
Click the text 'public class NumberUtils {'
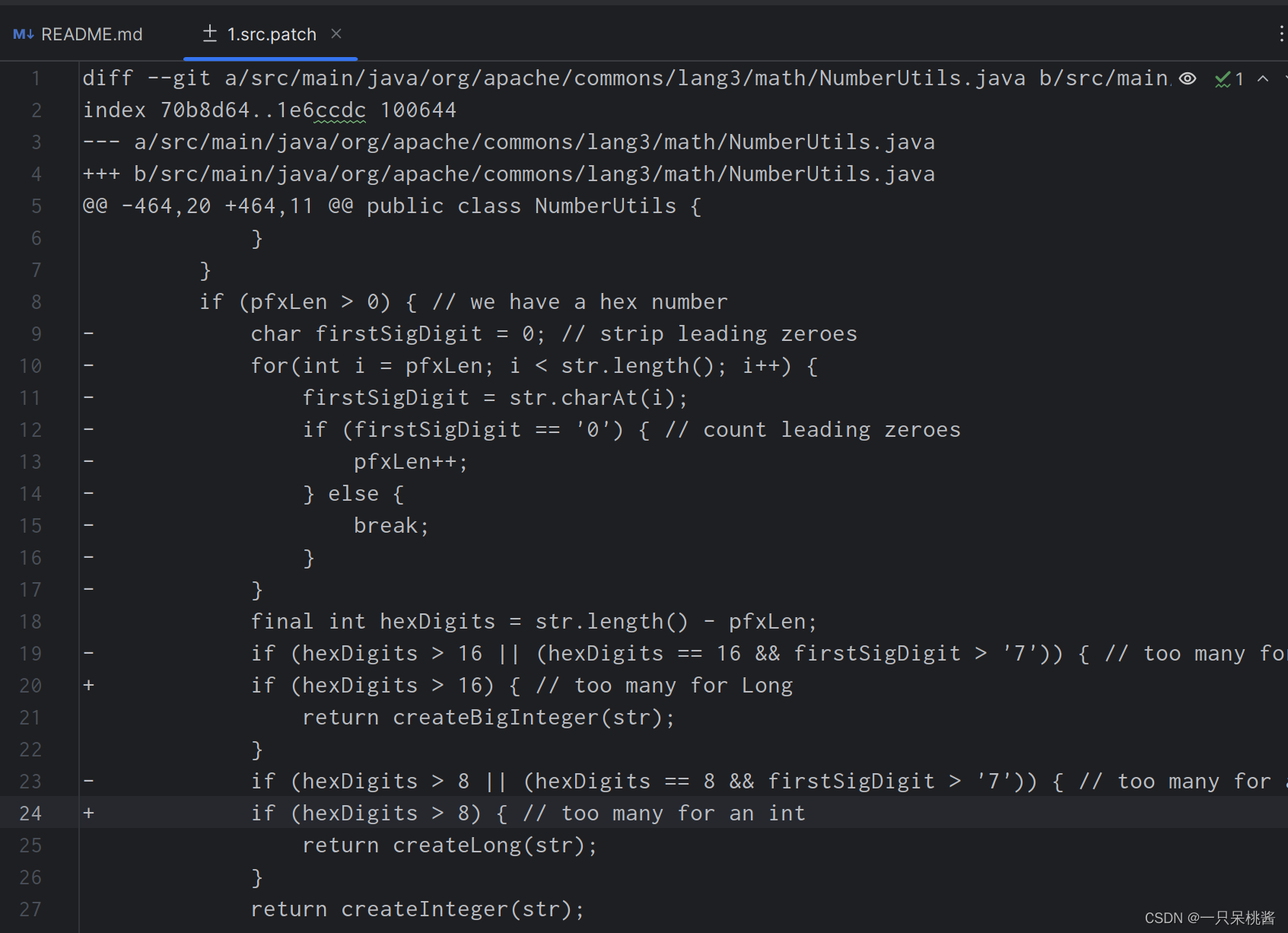click(x=534, y=206)
